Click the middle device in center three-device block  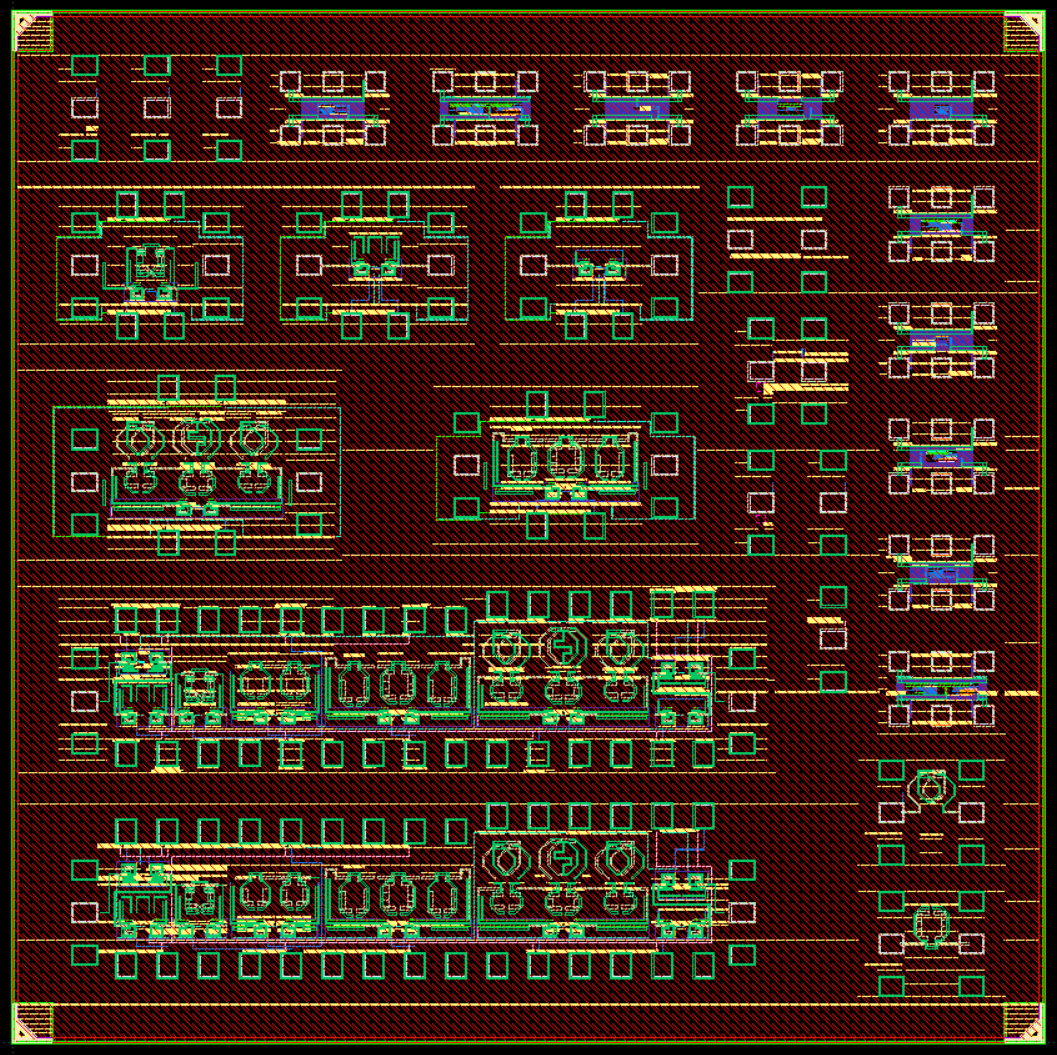pos(565,458)
